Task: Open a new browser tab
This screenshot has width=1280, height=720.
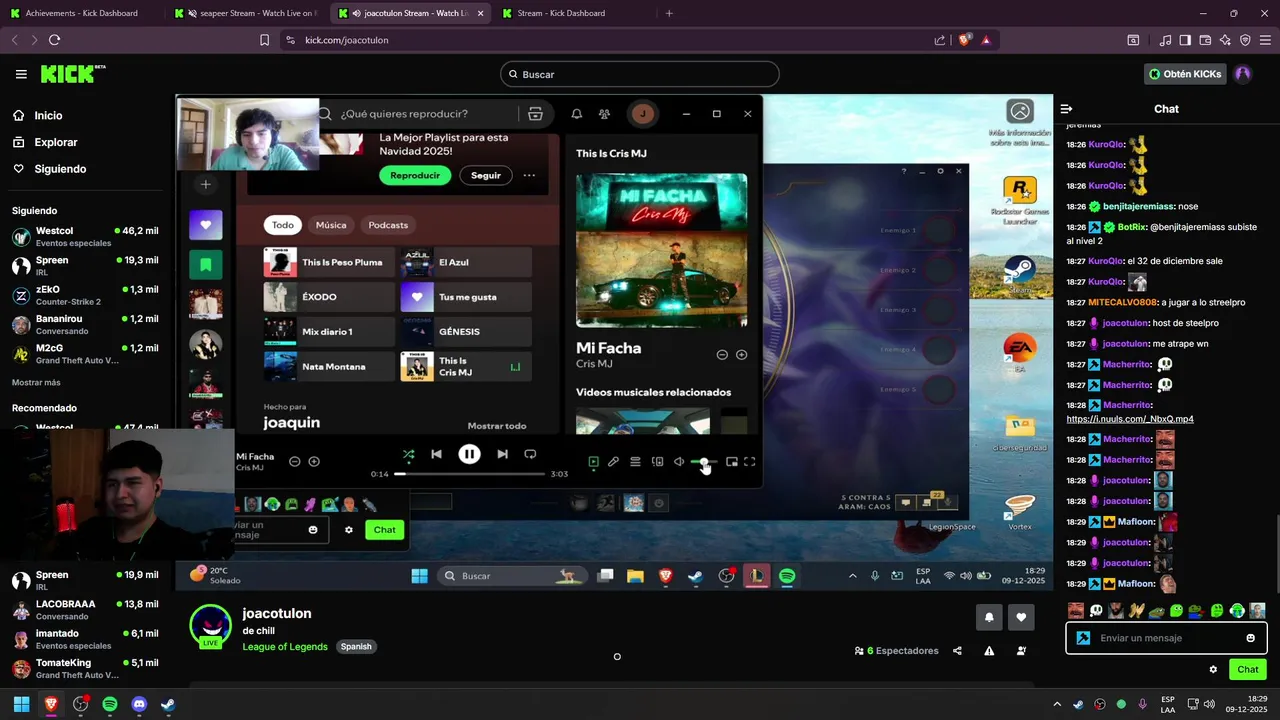Action: [669, 13]
